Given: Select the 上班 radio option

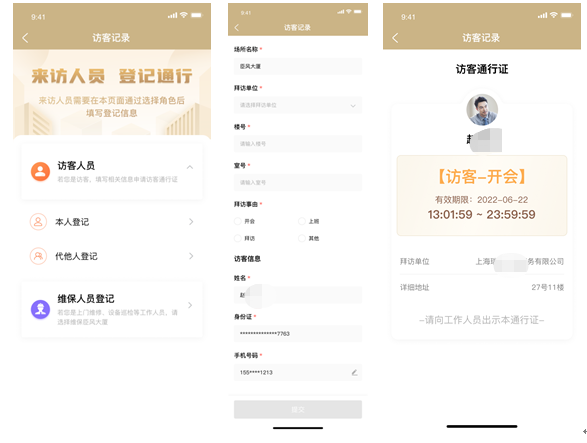Looking at the screenshot, I should tap(302, 221).
